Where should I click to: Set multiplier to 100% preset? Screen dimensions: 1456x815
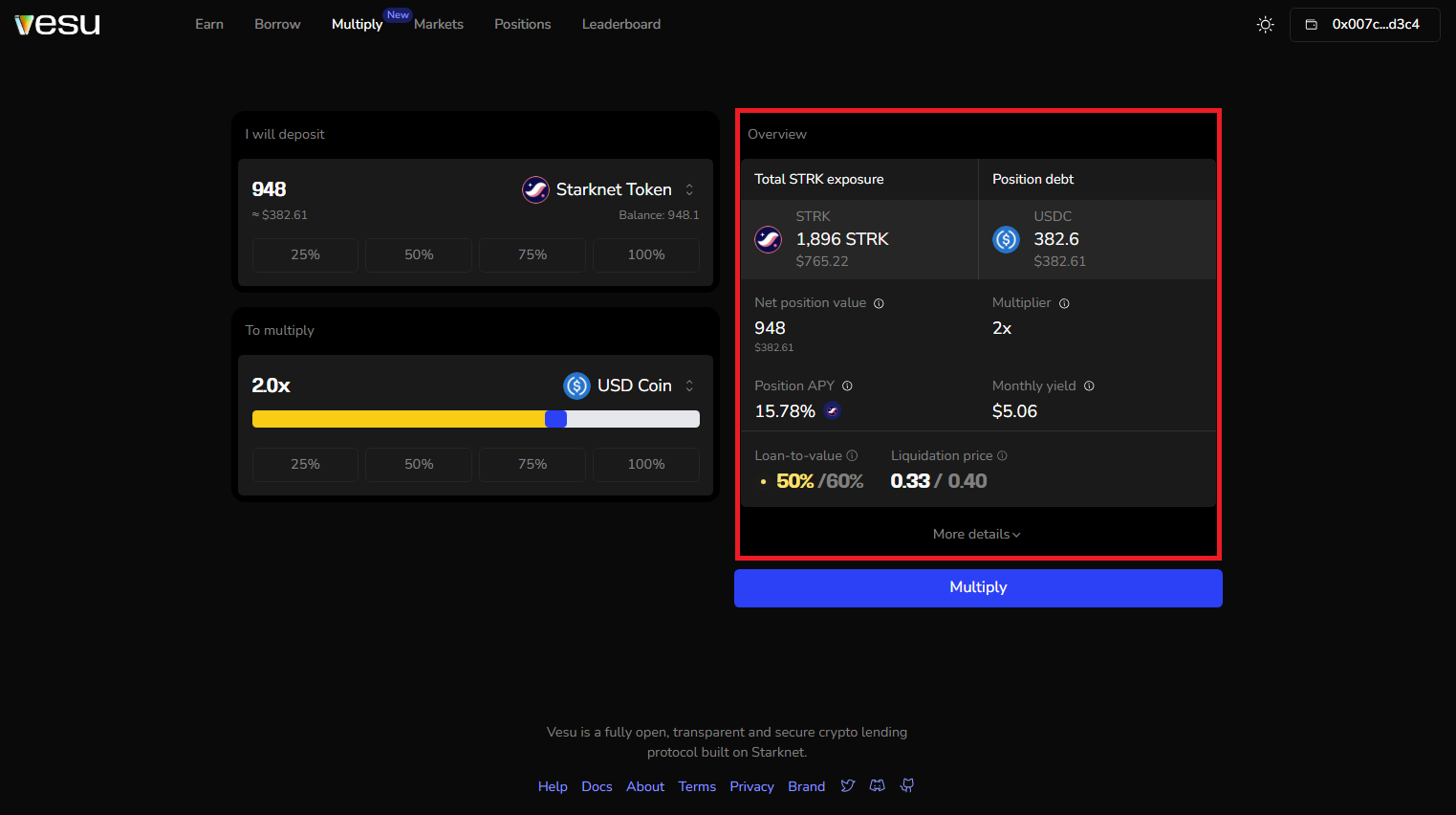[646, 464]
